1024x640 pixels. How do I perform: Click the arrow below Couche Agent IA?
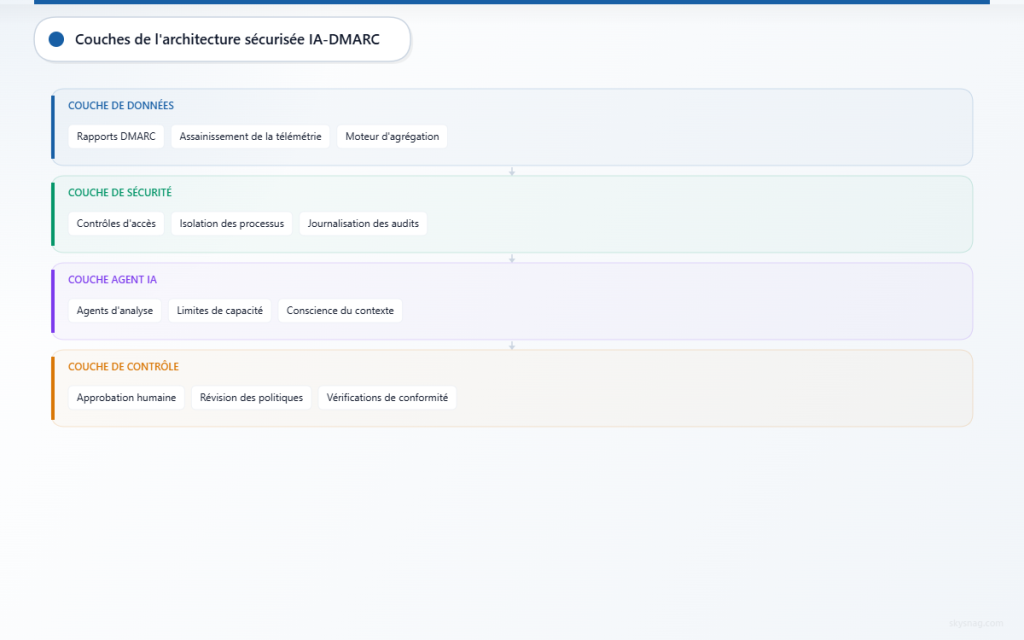click(512, 345)
